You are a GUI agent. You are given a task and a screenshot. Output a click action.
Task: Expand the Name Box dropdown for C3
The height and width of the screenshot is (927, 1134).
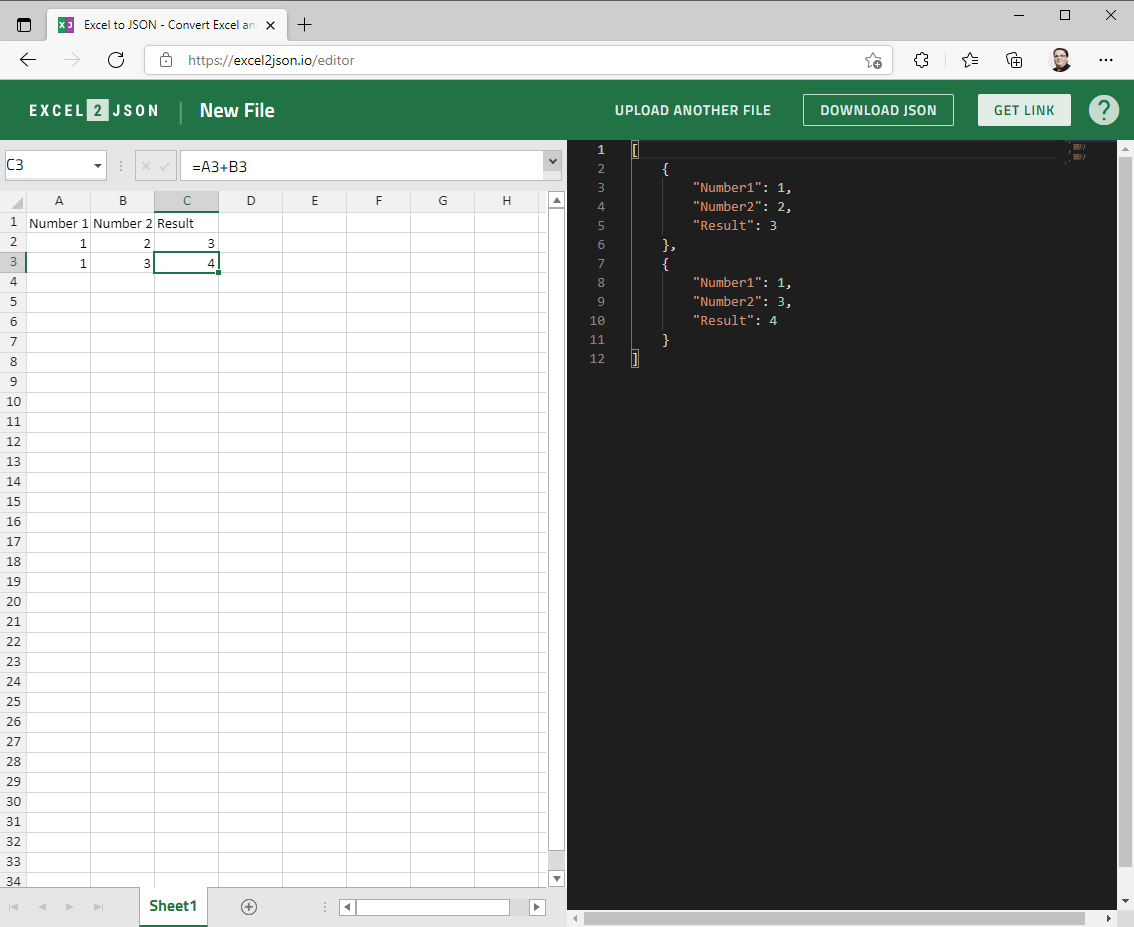(98, 166)
